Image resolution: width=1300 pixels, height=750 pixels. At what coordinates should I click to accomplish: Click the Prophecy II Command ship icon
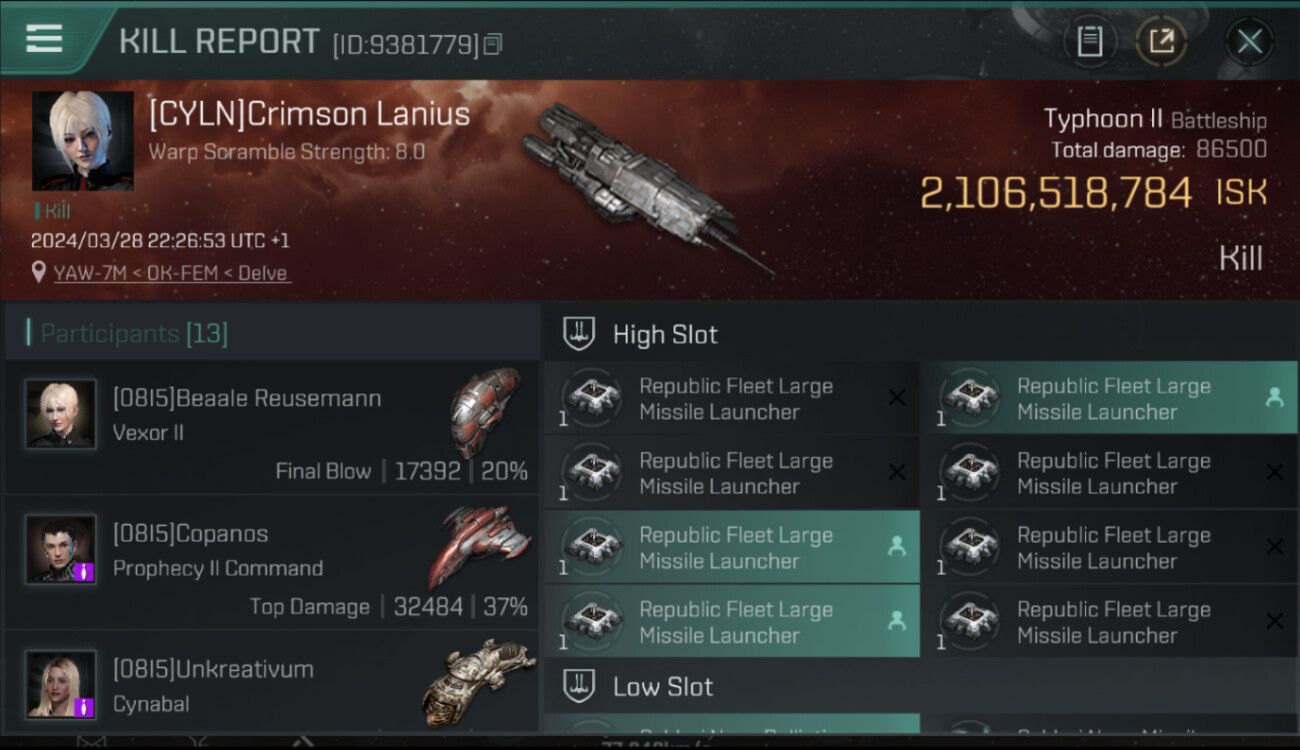(478, 546)
